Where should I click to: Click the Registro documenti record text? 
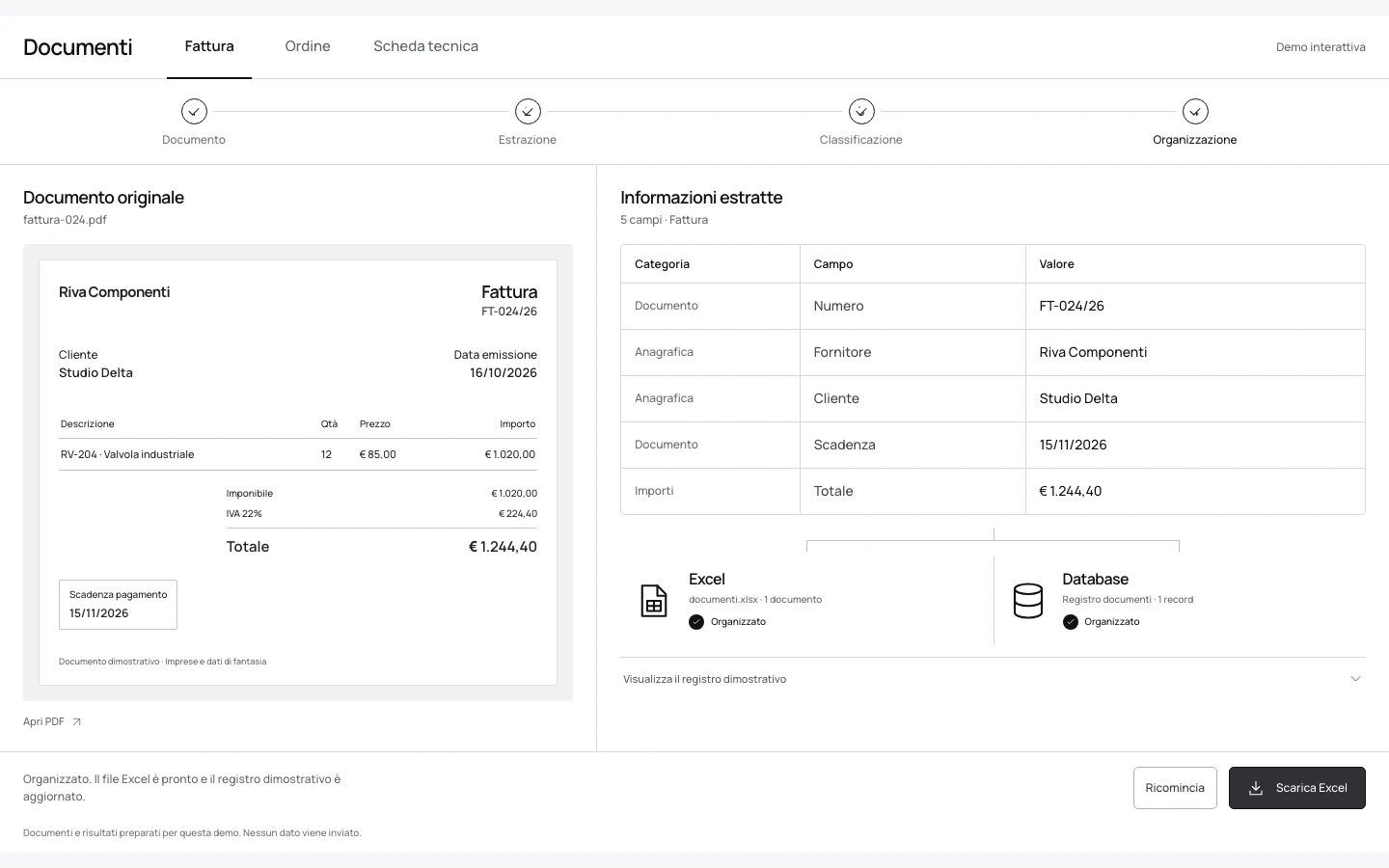1128,600
